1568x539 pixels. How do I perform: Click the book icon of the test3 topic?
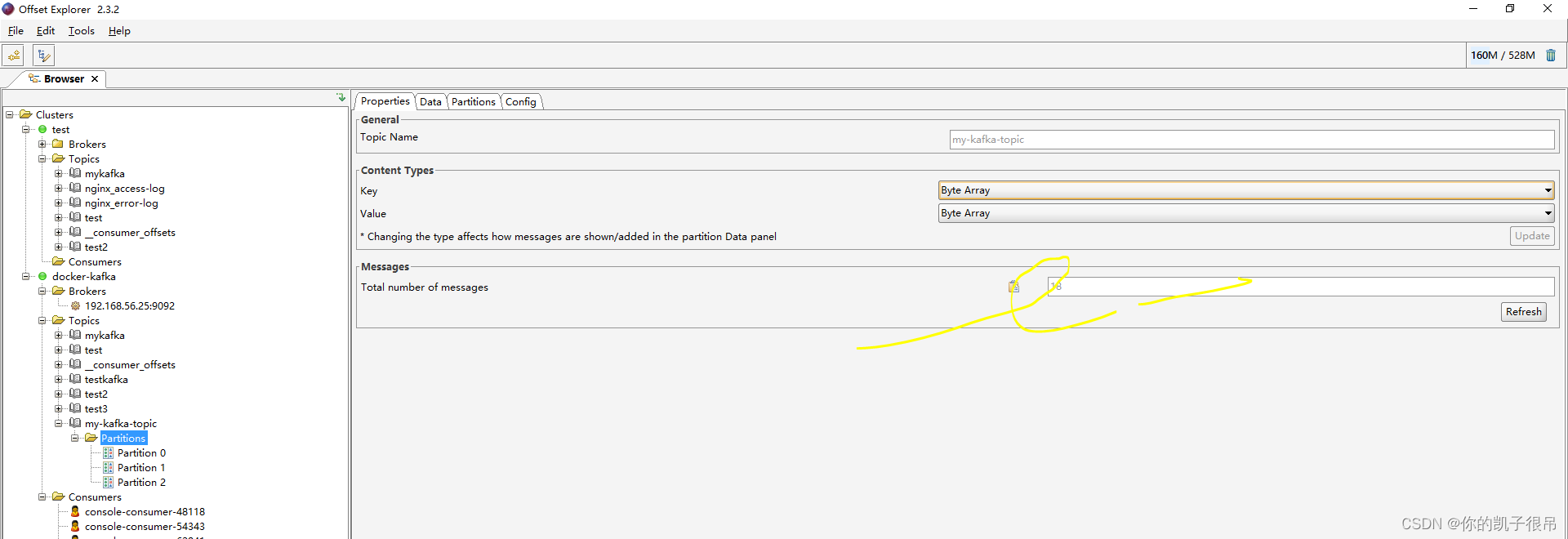pos(75,408)
